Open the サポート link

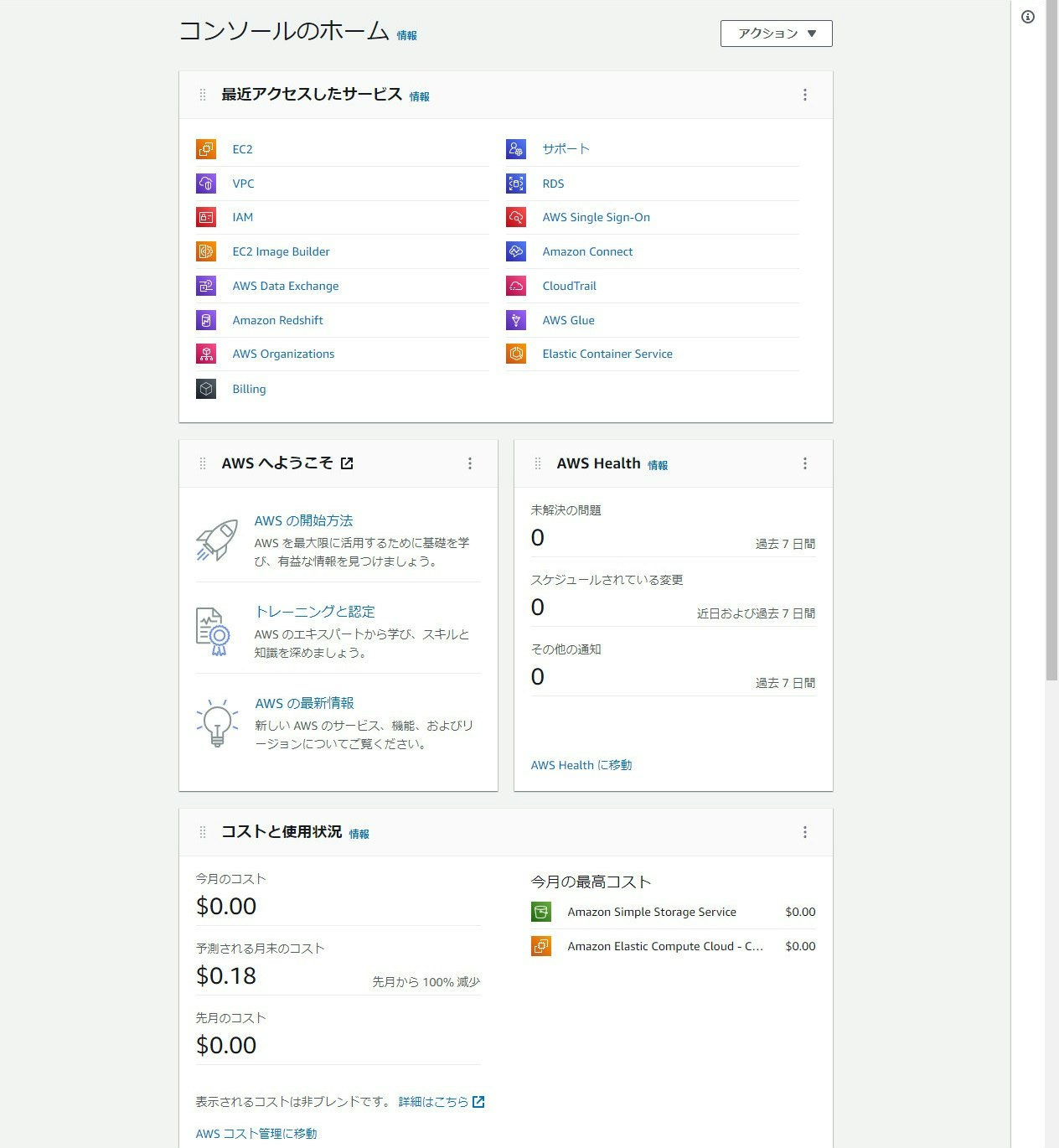coord(566,148)
